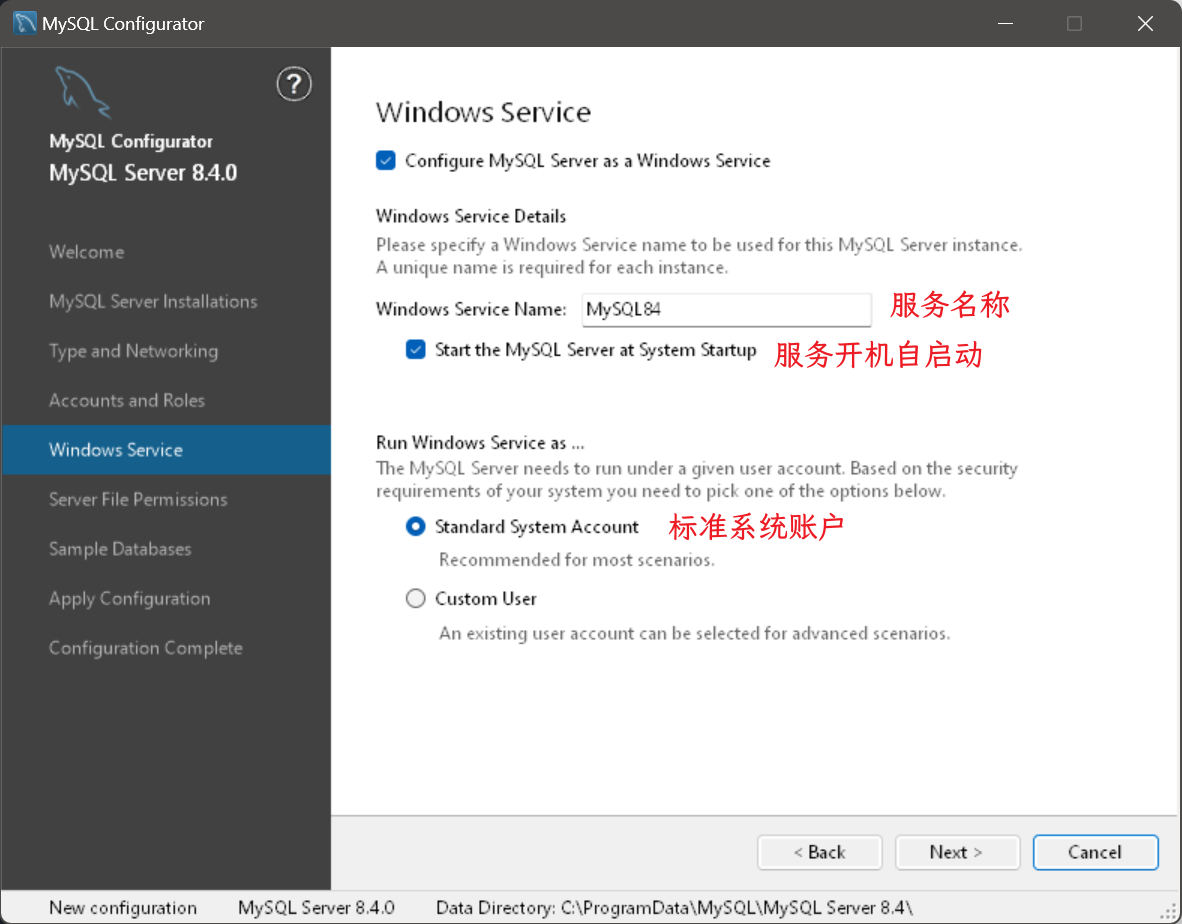This screenshot has height=924, width=1182.
Task: Click the Next button
Action: point(957,852)
